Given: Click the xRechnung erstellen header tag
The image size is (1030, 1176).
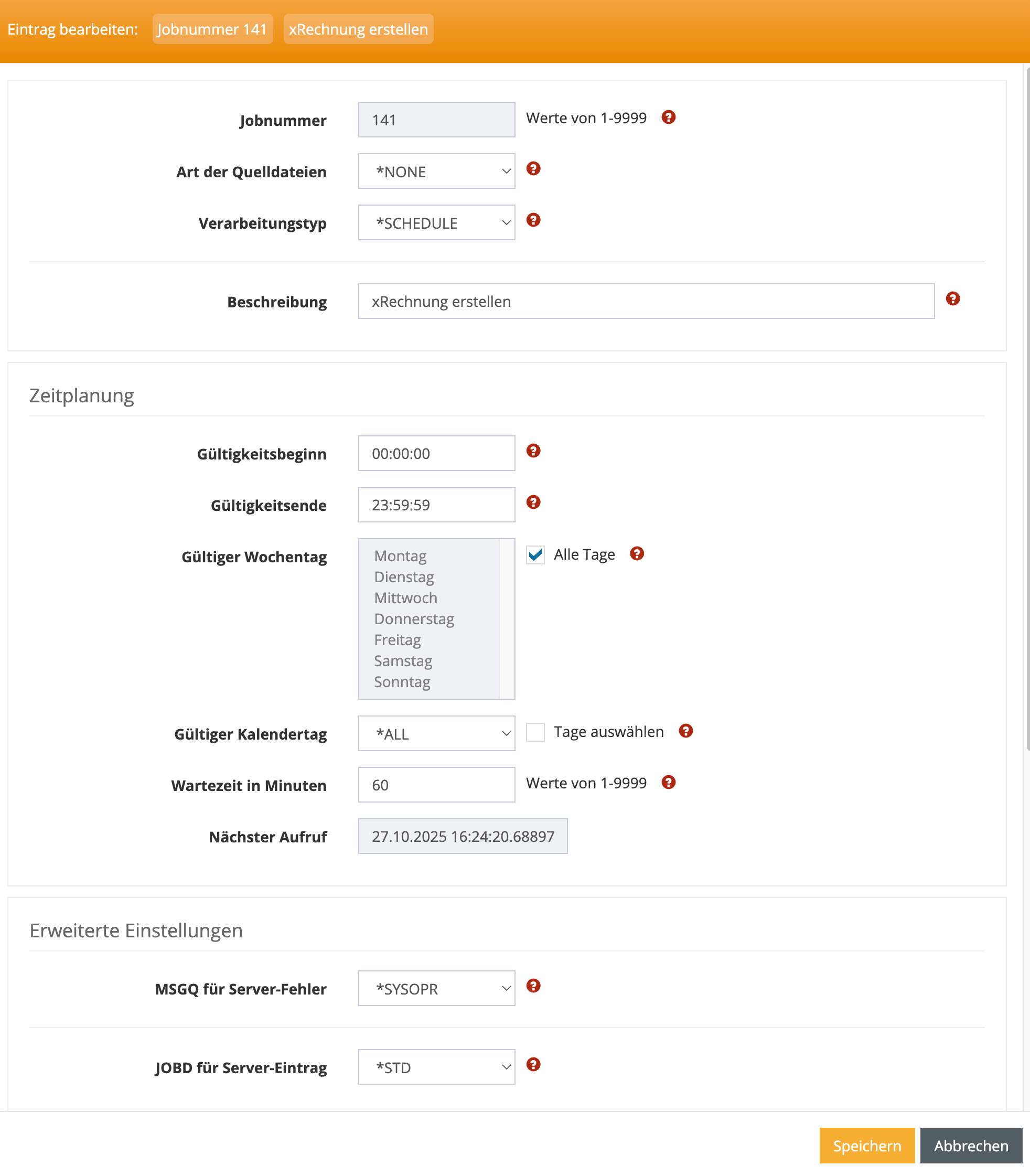Looking at the screenshot, I should 358,29.
